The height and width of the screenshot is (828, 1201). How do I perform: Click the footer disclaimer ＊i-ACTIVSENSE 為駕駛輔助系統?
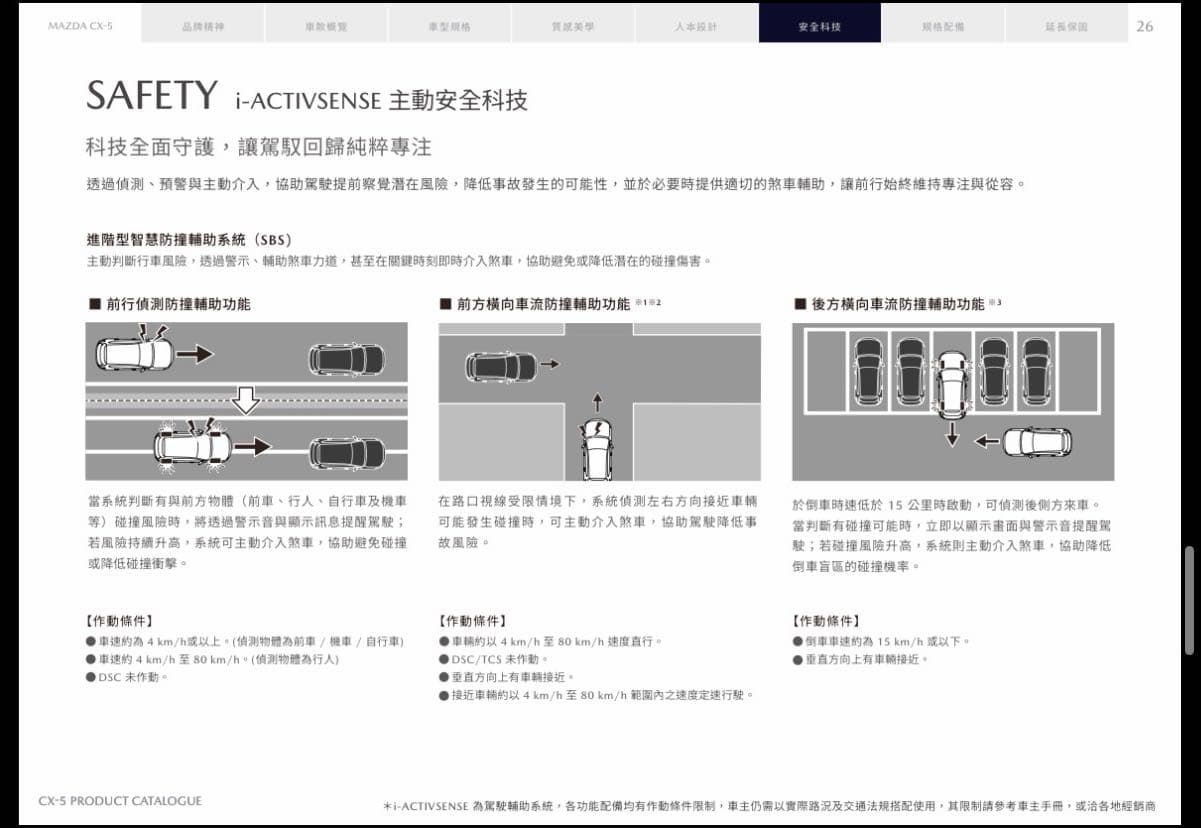(769, 805)
